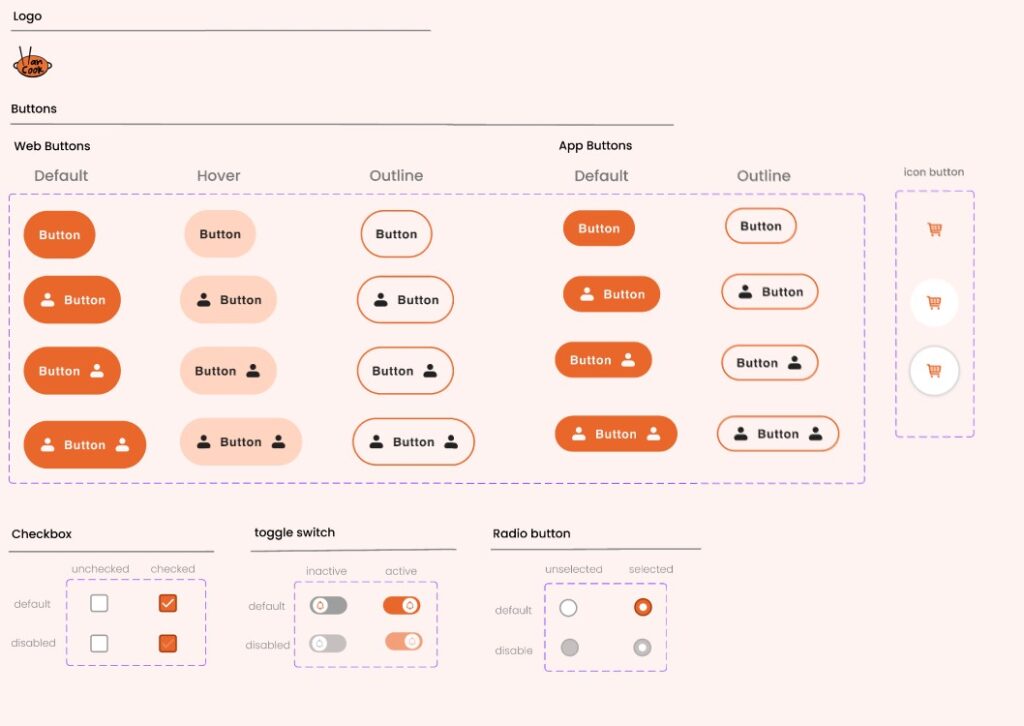Check the unchecked default checkbox
1024x726 pixels.
coord(98,603)
